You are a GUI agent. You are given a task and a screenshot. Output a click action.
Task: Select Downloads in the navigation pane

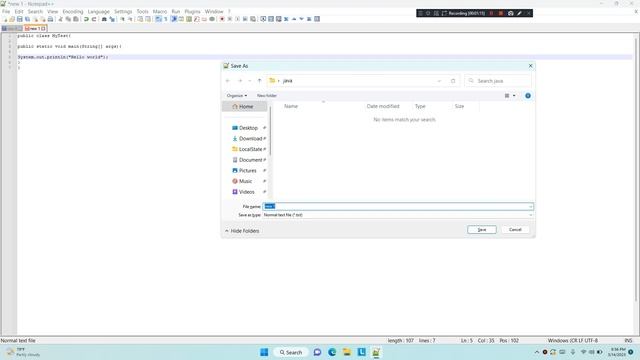coord(248,138)
